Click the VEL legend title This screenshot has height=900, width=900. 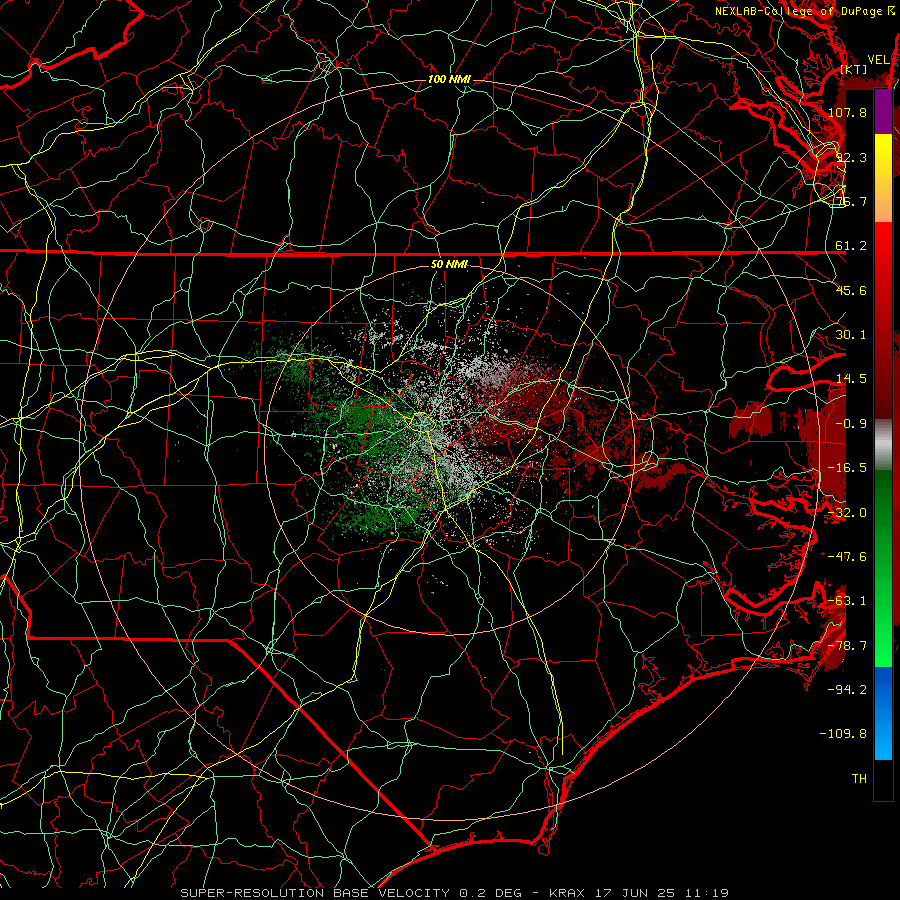tap(878, 60)
